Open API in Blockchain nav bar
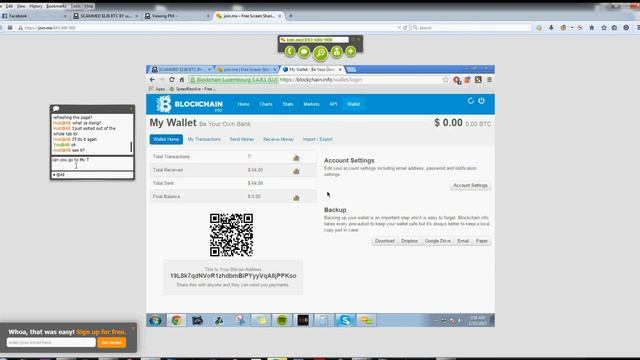Image resolution: width=640 pixels, height=360 pixels. (x=333, y=104)
